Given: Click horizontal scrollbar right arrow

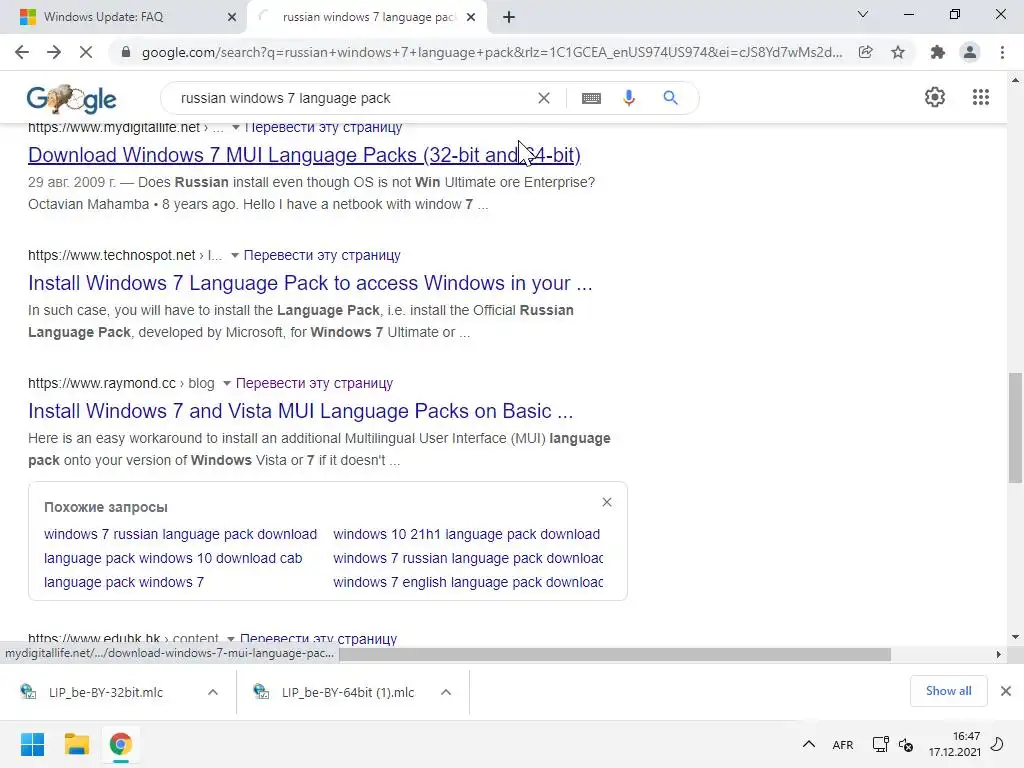Looking at the screenshot, I should [998, 654].
